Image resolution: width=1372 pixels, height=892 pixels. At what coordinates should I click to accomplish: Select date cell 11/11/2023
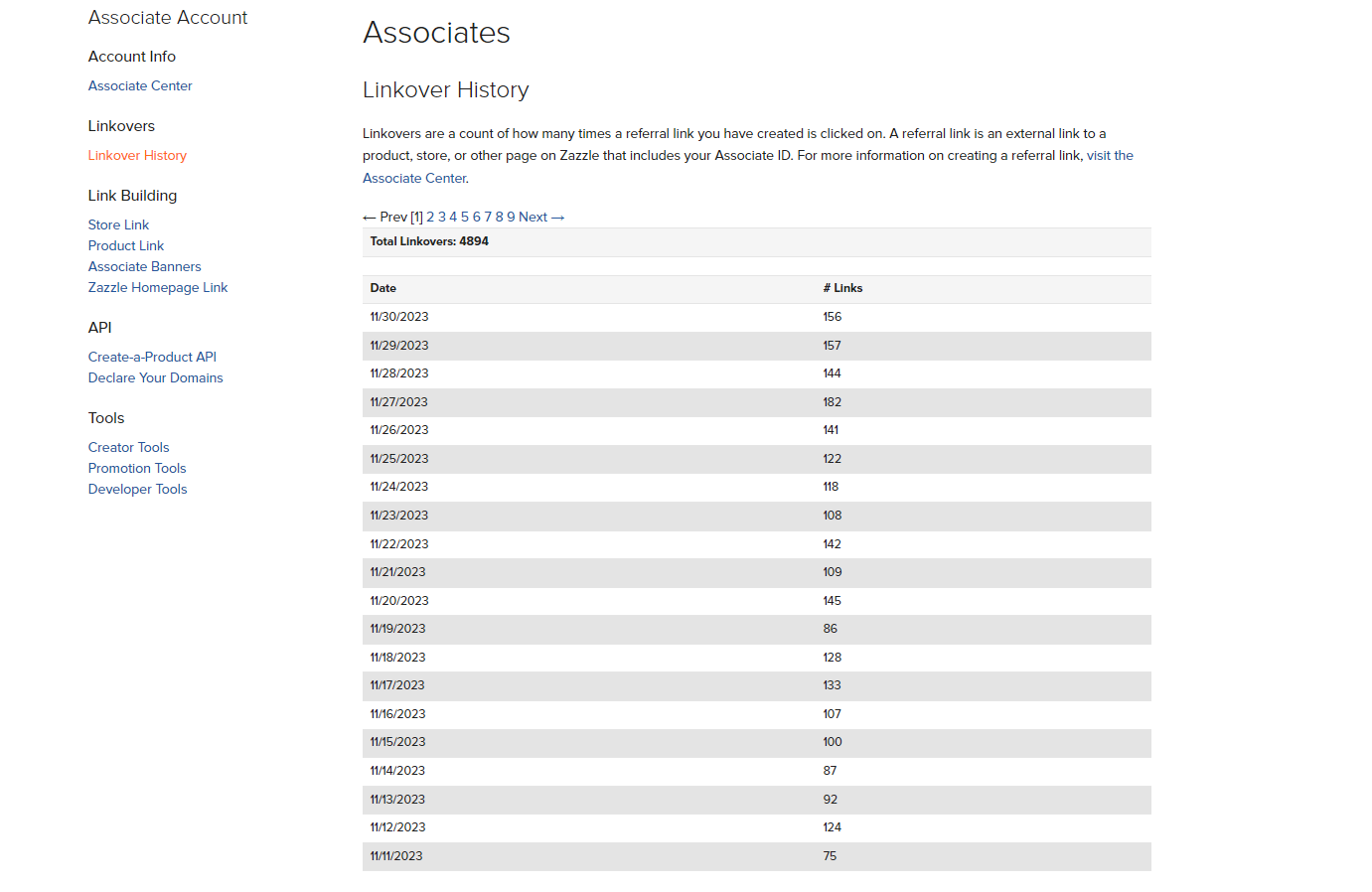tap(396, 856)
